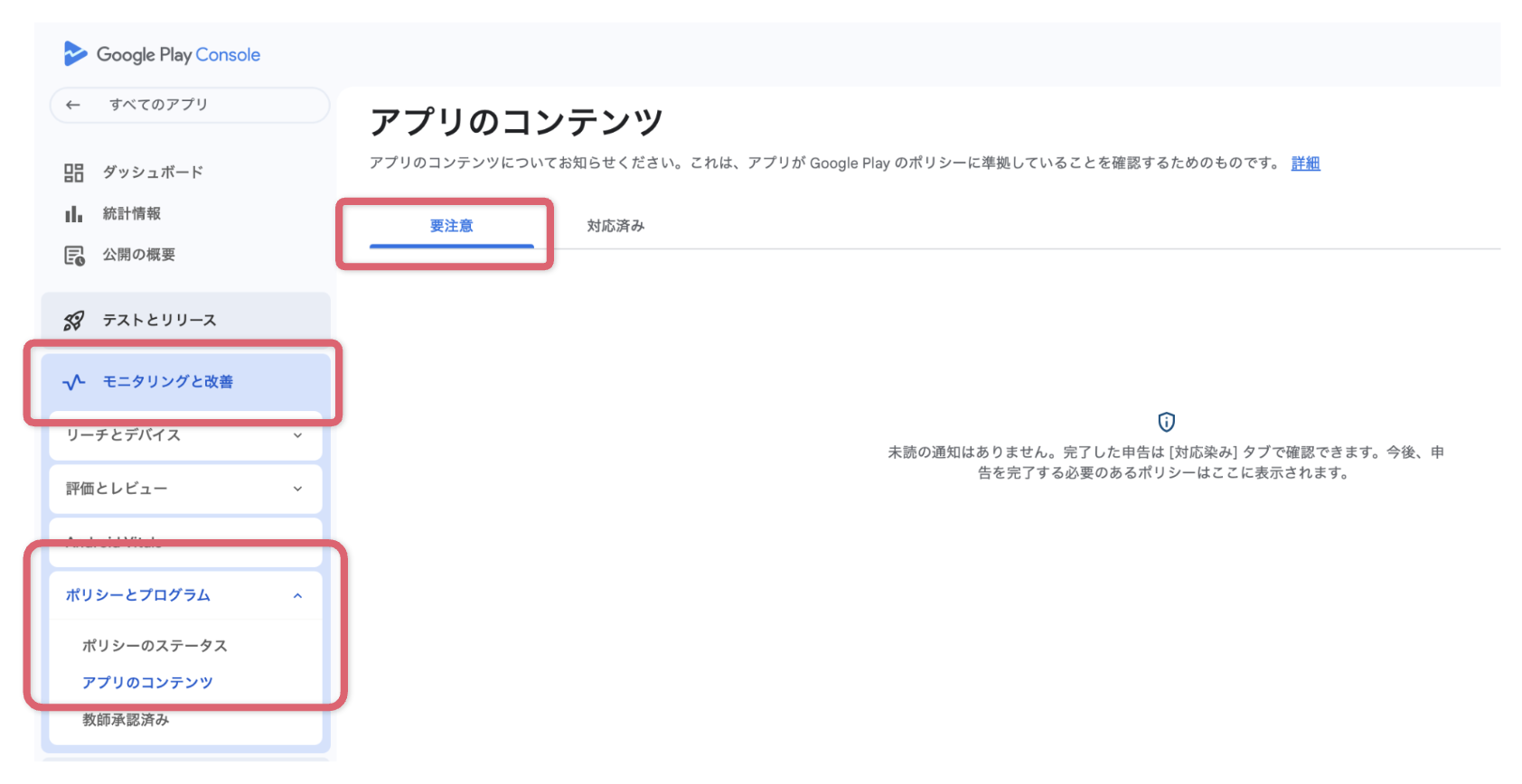Click the モニタリングと改善 pulse icon
Image resolution: width=1522 pixels, height=784 pixels.
(74, 382)
